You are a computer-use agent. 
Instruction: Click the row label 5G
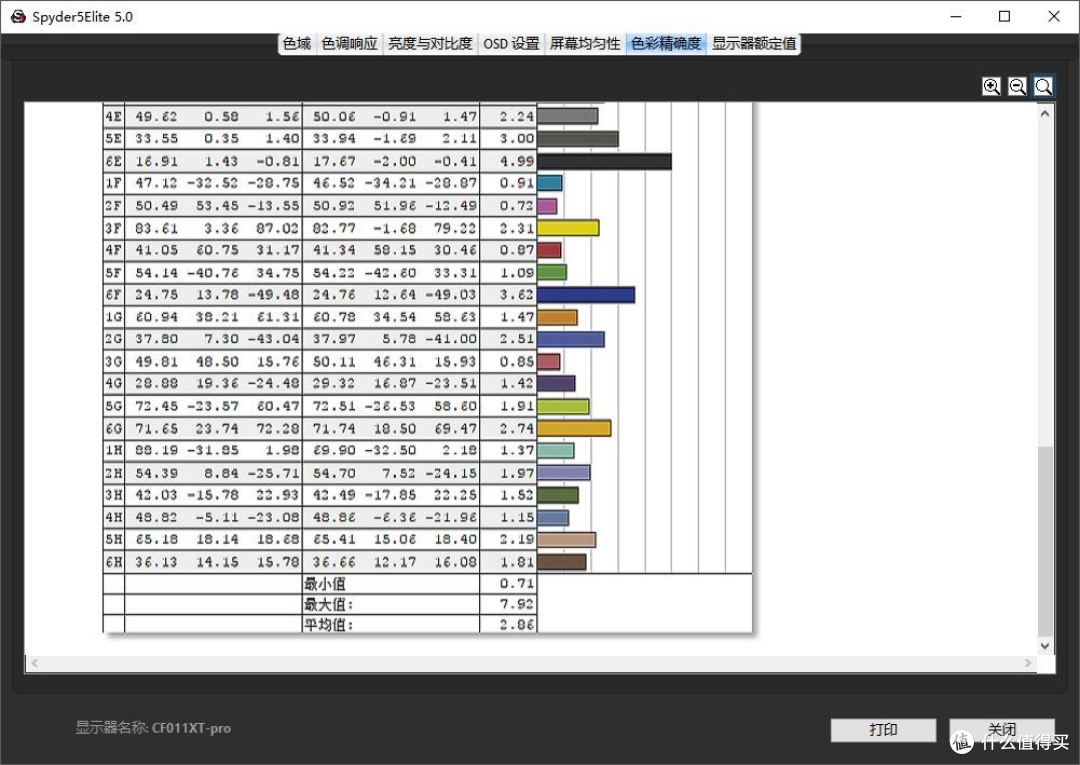pos(114,406)
